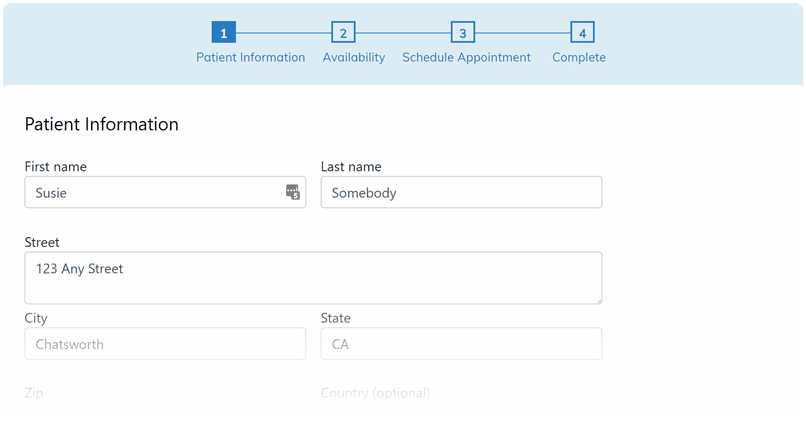Switch to the Availability step label
Screen dimensions: 806x422
(354, 58)
